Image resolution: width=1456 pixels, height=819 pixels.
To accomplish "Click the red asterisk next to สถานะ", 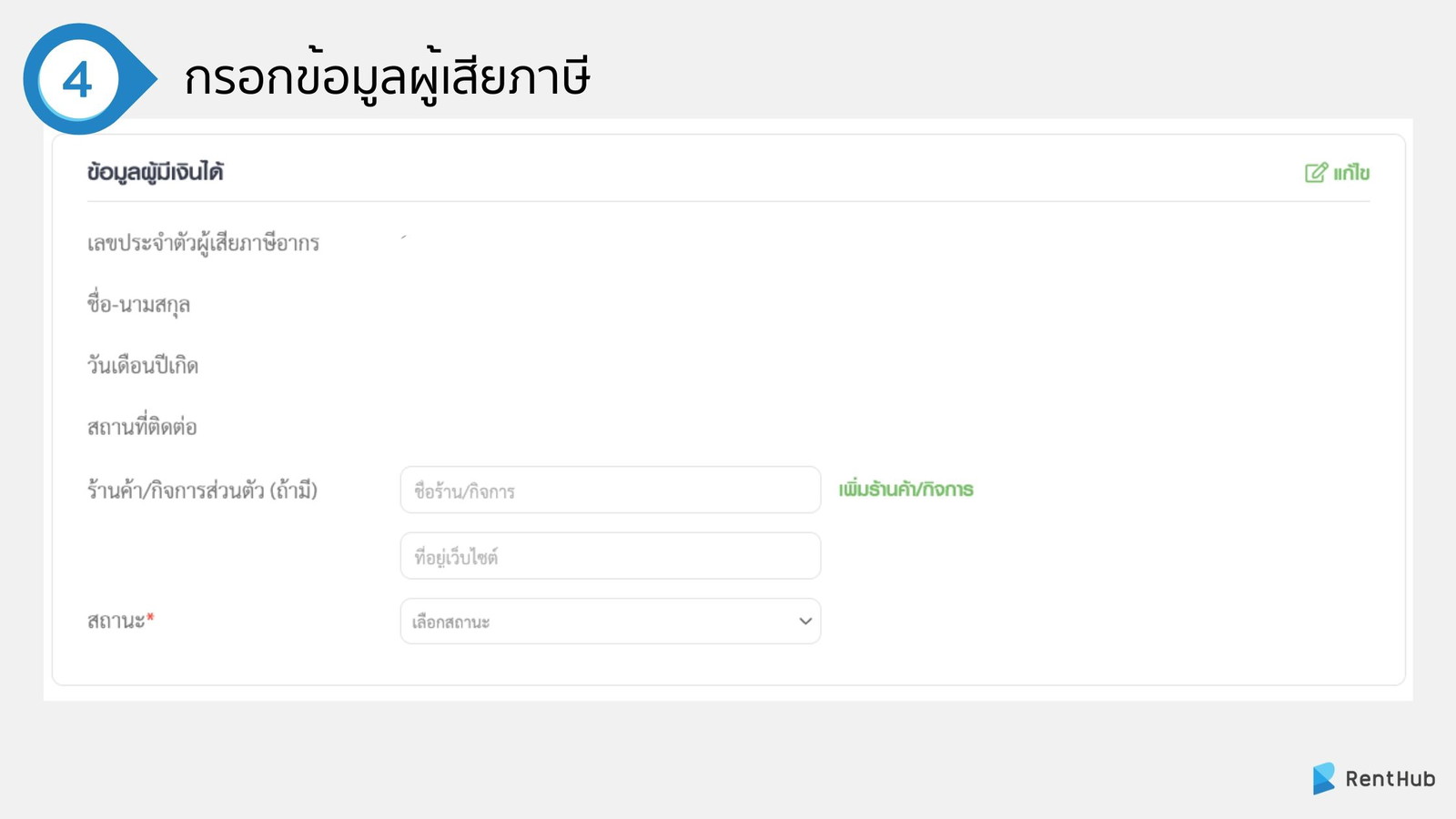I will click(152, 617).
